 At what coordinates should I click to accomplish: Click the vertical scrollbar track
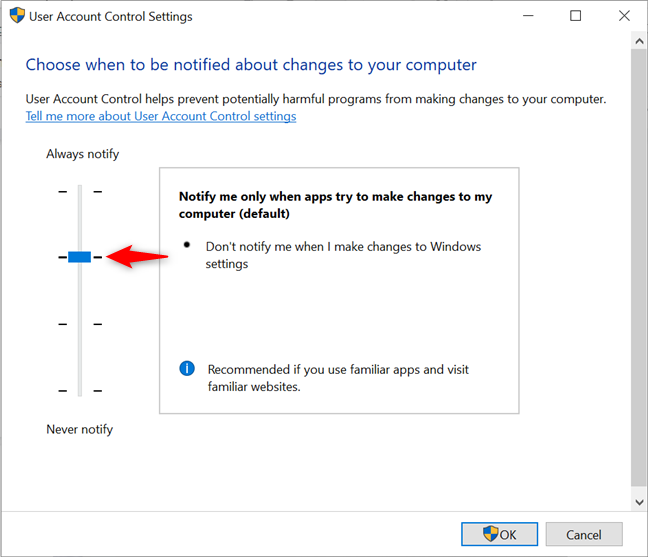tap(639, 267)
